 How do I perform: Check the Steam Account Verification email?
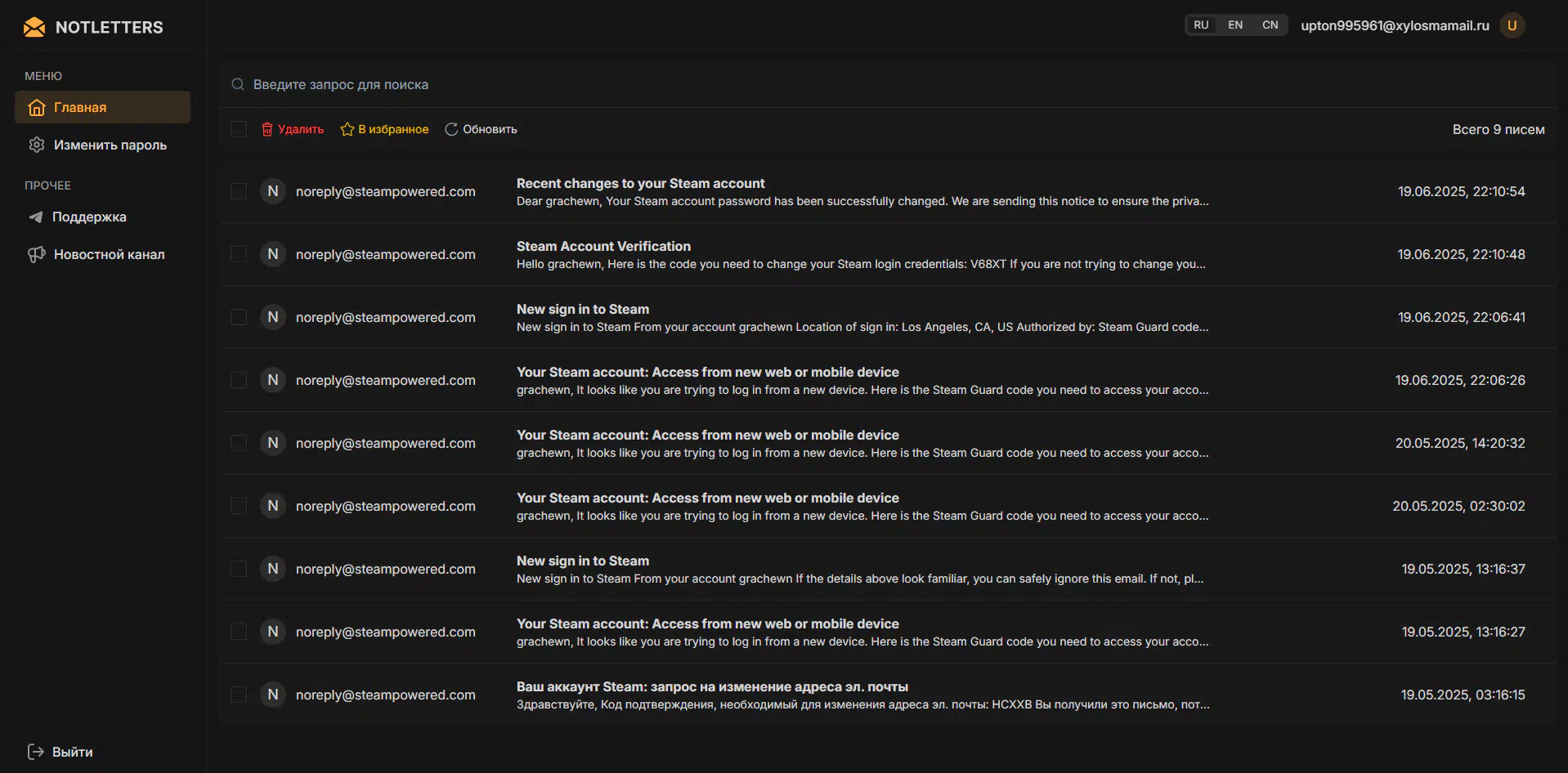239,254
